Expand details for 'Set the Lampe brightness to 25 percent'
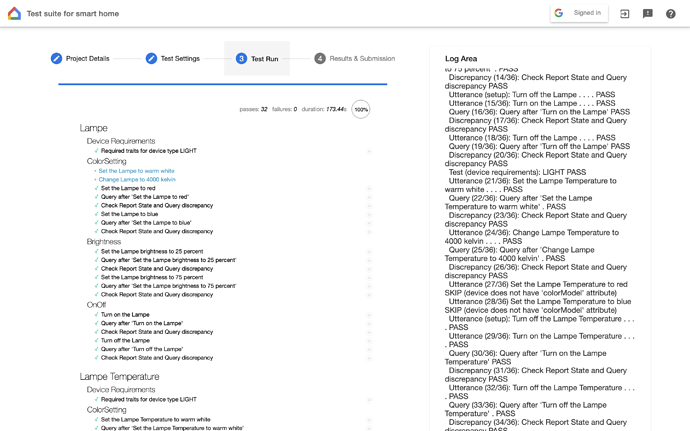The image size is (690, 431). point(369,252)
